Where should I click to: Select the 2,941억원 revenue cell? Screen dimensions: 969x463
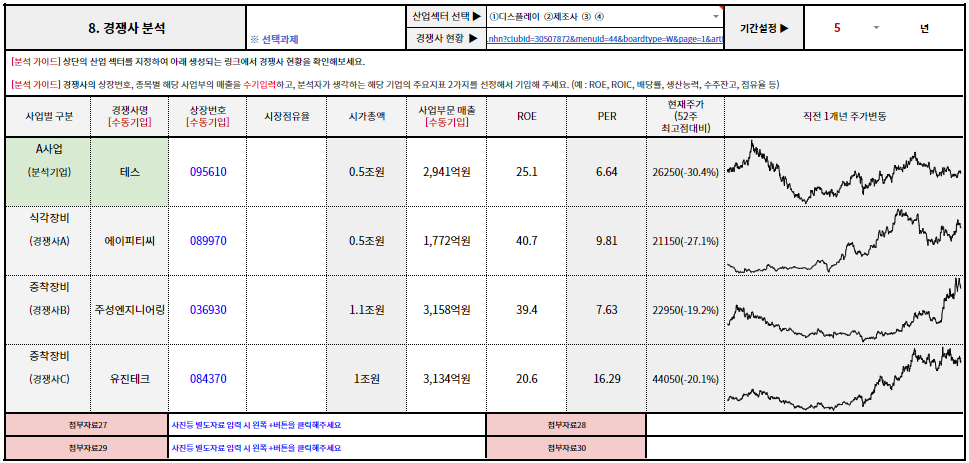tap(446, 172)
